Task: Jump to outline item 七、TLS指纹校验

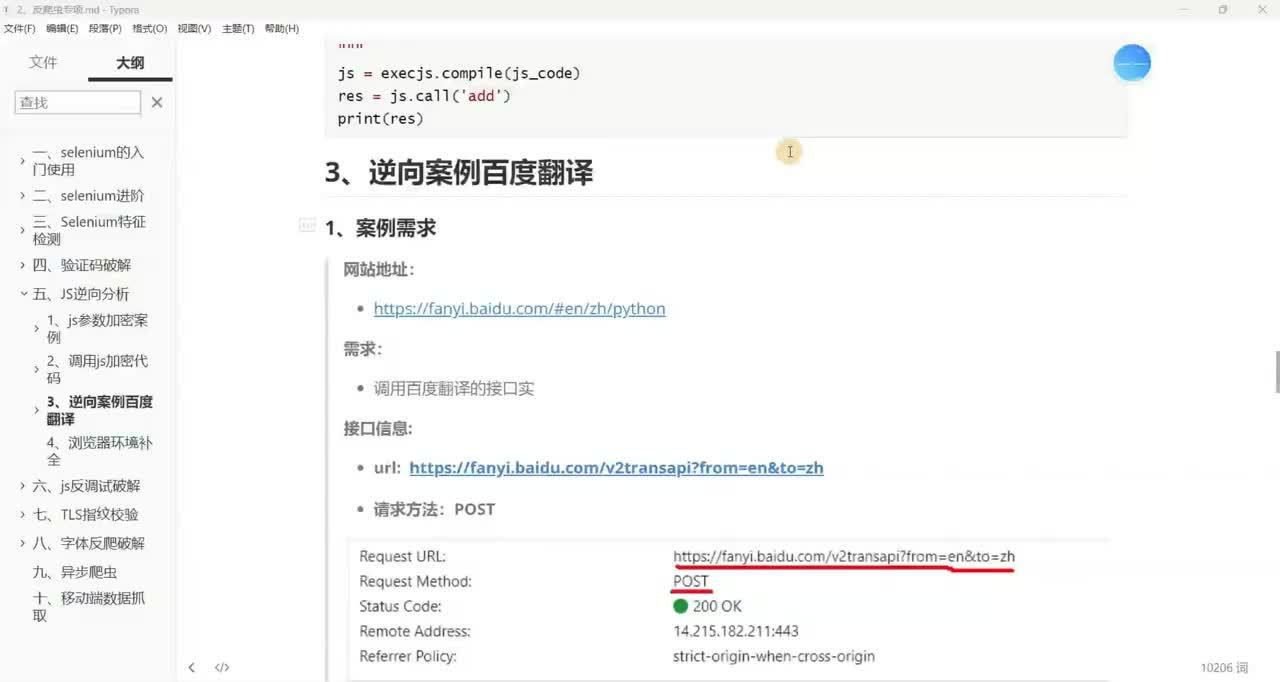Action: [x=85, y=515]
